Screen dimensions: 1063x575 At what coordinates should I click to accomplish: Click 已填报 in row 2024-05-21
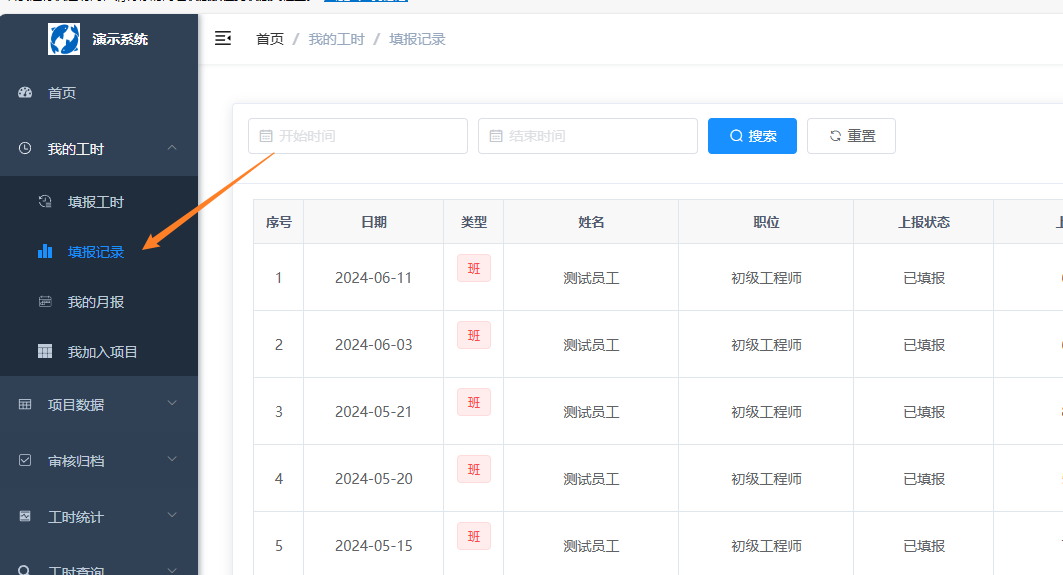[x=924, y=412]
